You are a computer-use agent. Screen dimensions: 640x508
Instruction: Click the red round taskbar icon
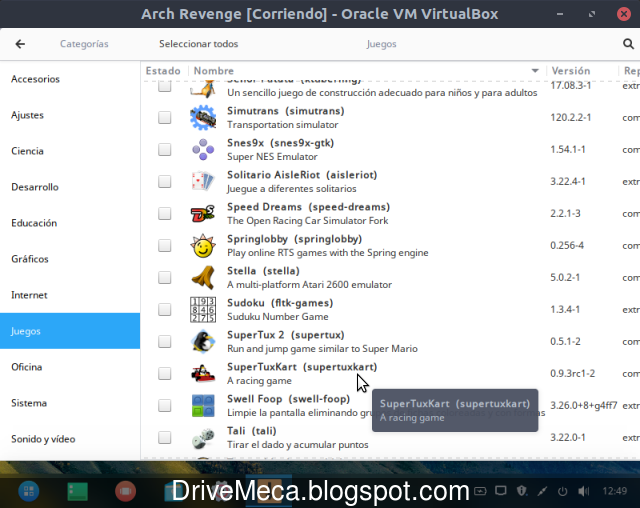point(126,491)
